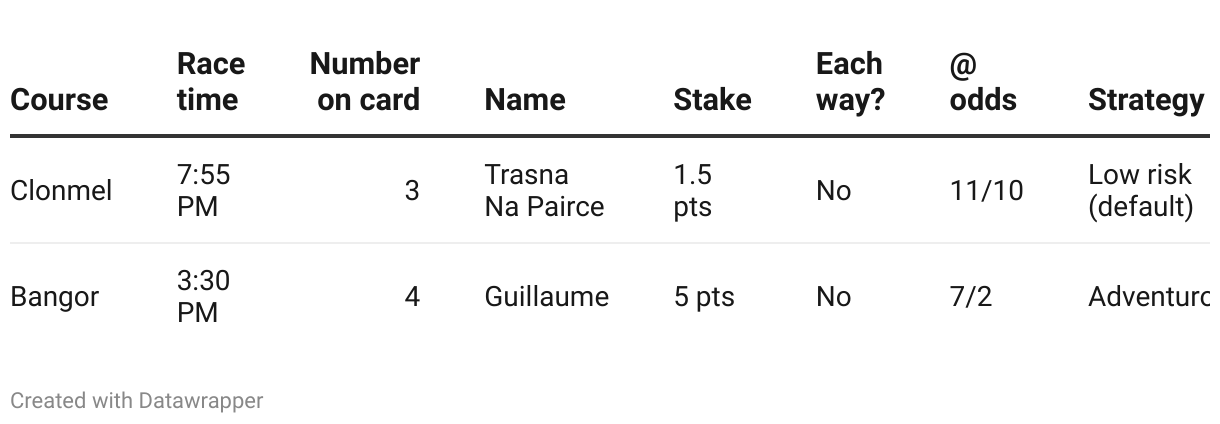1220x424 pixels.
Task: Click the Each way? column header
Action: (850, 82)
